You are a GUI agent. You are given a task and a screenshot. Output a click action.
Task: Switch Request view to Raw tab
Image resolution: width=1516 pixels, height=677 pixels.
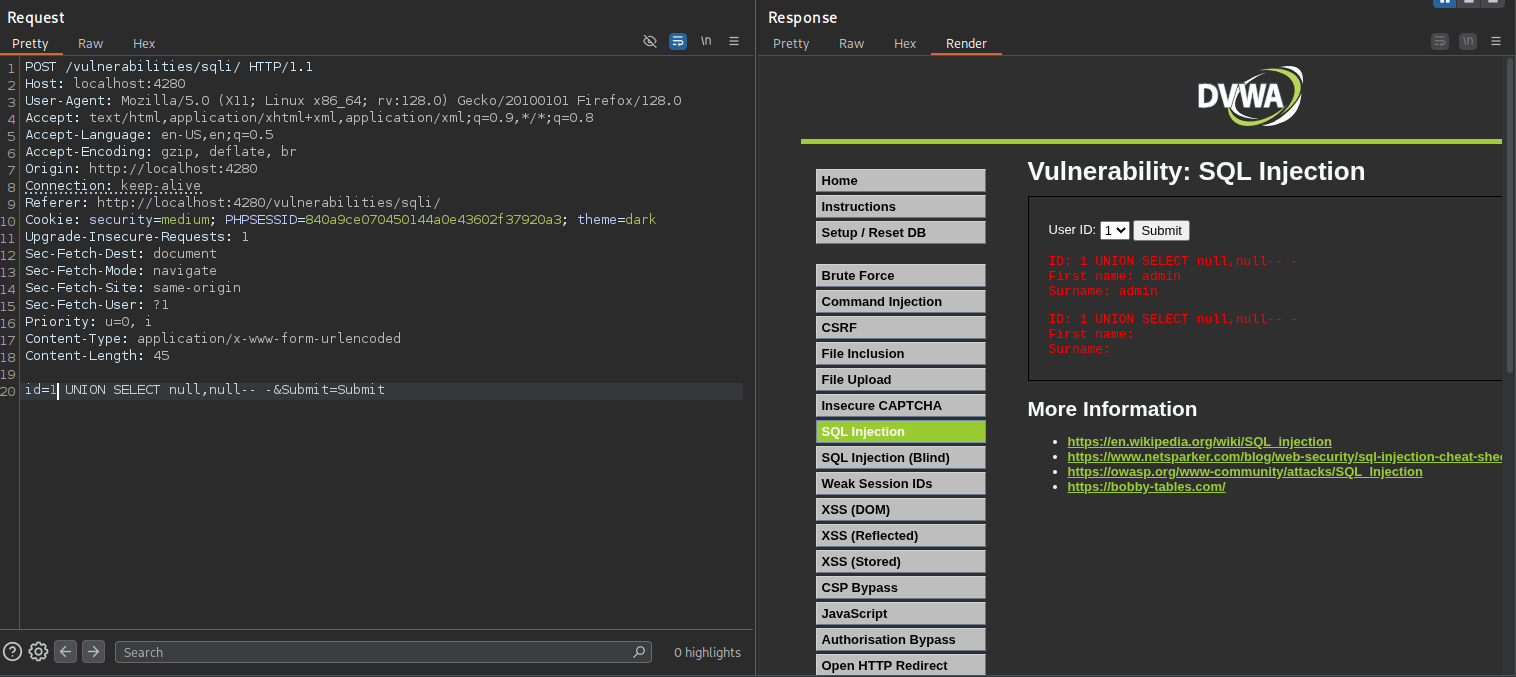91,43
